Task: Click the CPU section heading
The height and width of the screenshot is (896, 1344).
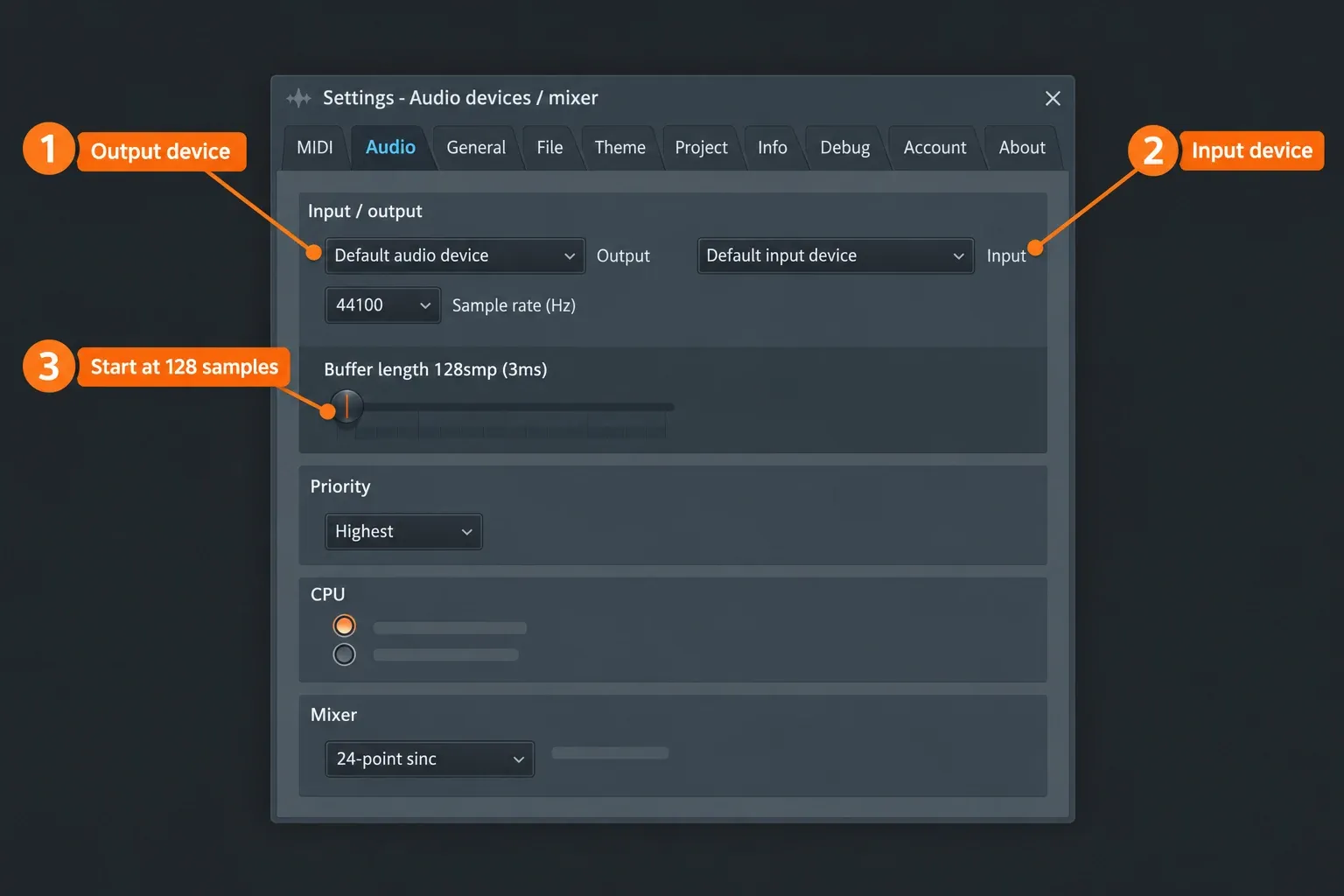Action: (327, 594)
